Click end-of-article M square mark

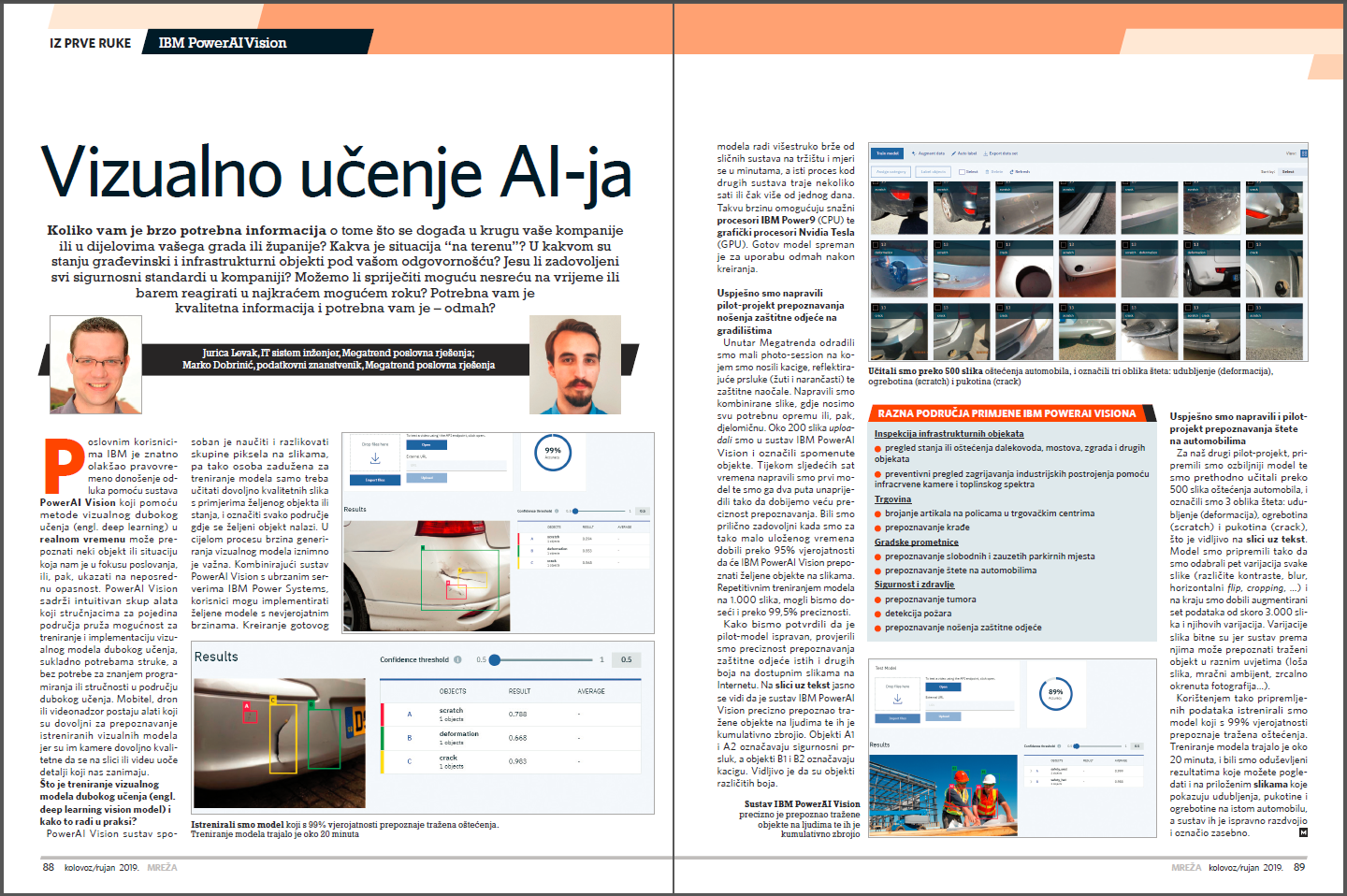click(x=1303, y=832)
